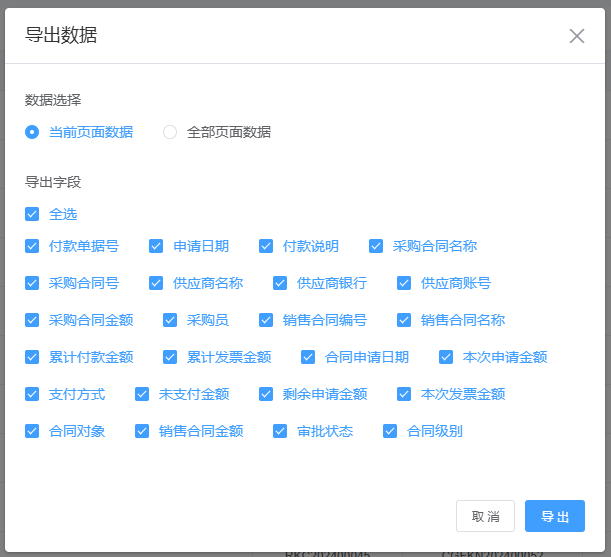The image size is (611, 557).
Task: Toggle the 审批状态 checkbox
Action: [280, 431]
